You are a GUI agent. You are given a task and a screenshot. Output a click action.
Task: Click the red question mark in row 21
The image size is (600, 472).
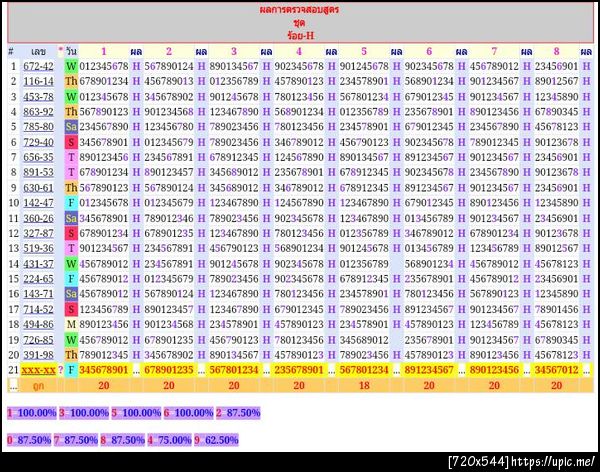pyautogui.click(x=60, y=370)
